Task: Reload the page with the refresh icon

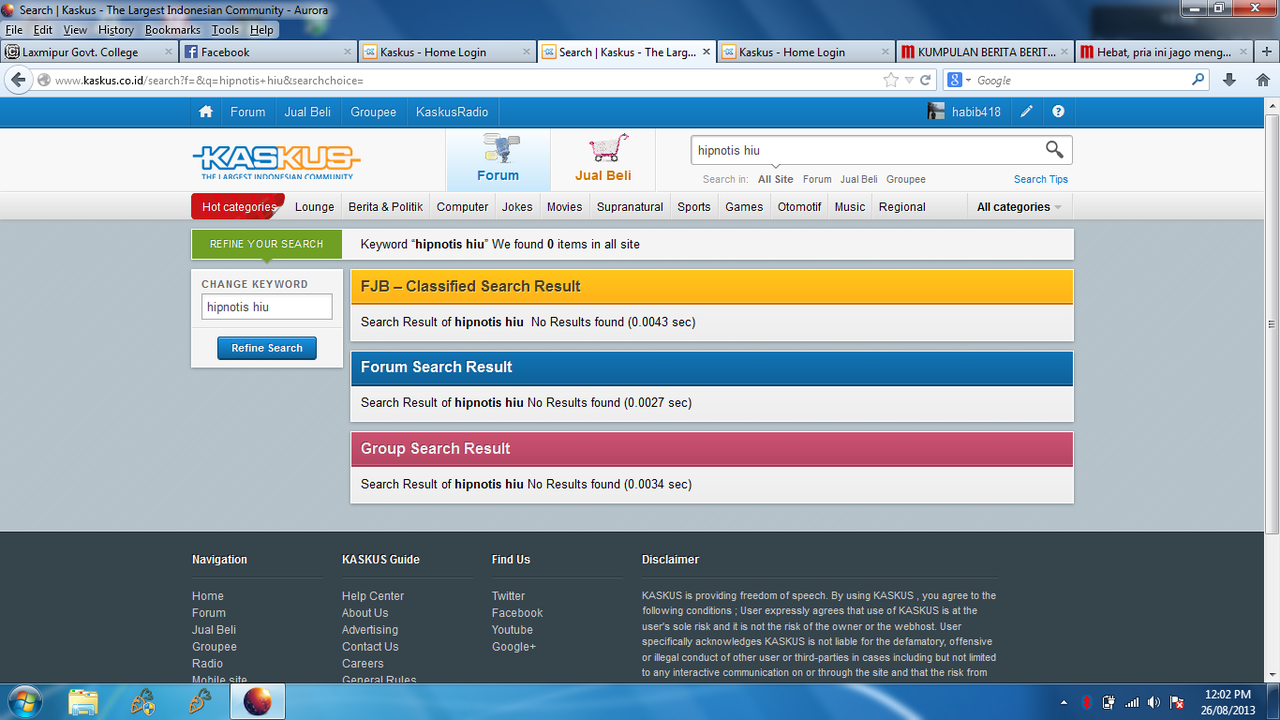Action: click(x=926, y=80)
